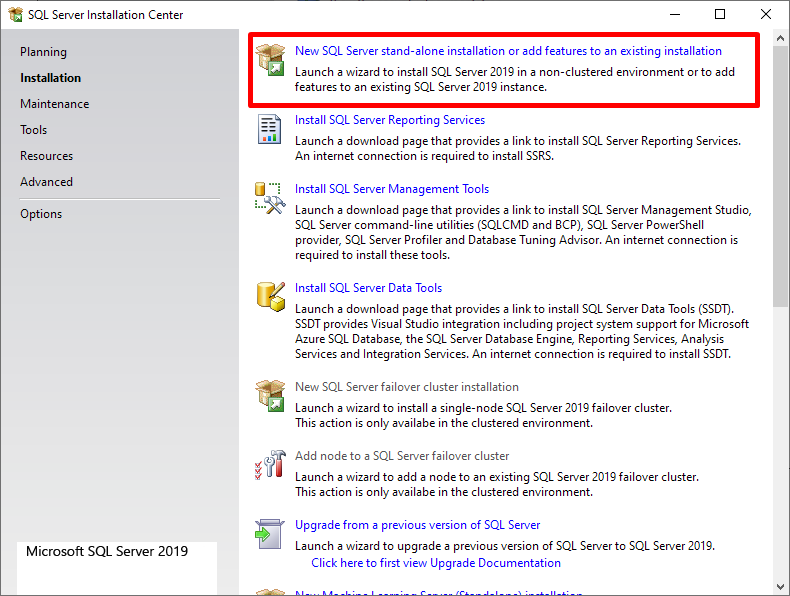Click the Management Tools wrench icon
Image resolution: width=790 pixels, height=596 pixels.
[x=270, y=198]
